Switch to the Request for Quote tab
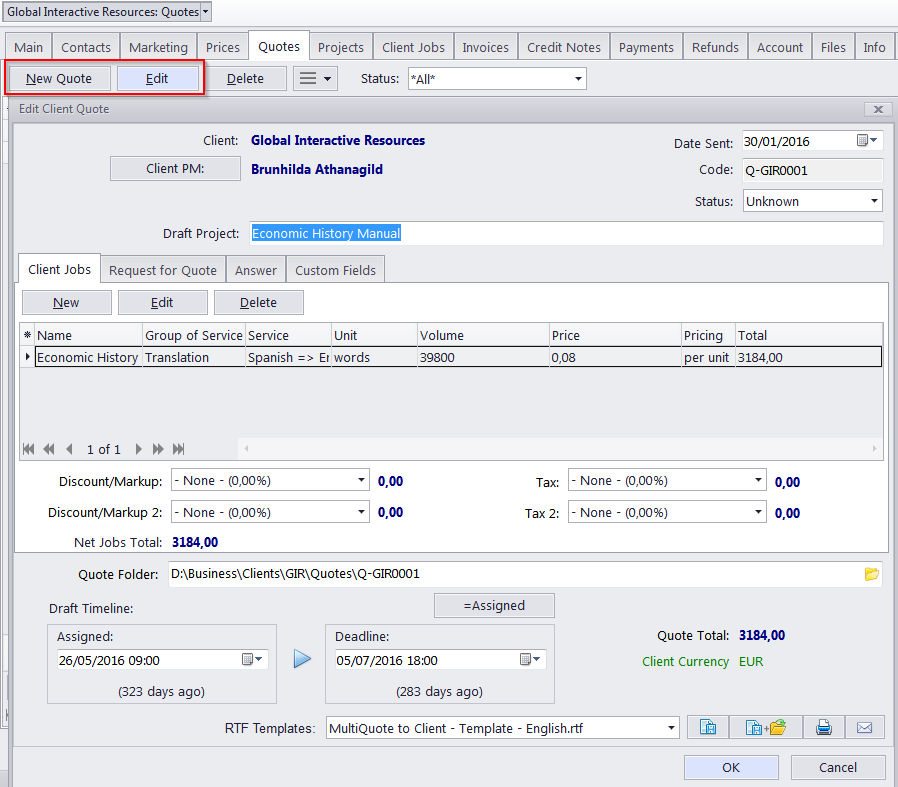 click(162, 270)
